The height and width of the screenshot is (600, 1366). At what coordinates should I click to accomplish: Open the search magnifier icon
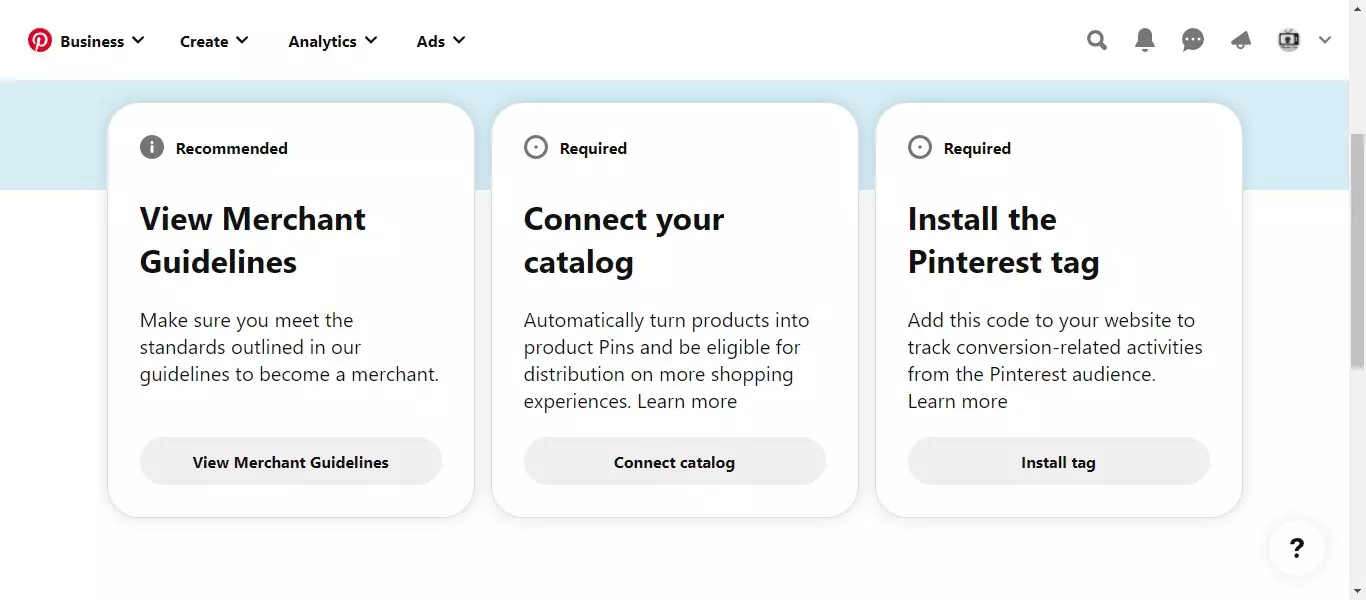point(1097,41)
